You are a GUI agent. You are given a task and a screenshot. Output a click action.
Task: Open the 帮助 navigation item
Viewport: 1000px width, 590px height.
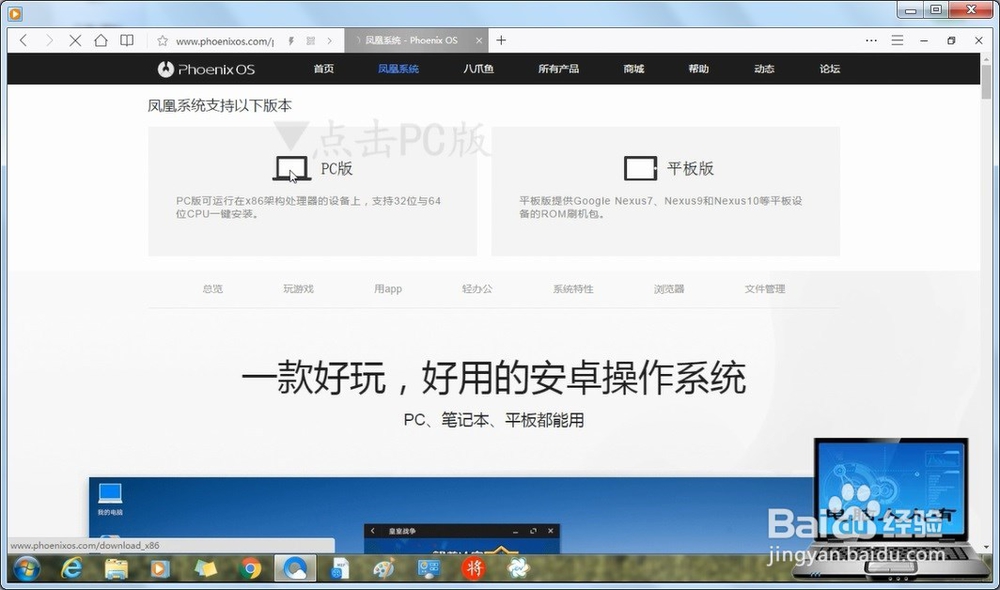[698, 69]
